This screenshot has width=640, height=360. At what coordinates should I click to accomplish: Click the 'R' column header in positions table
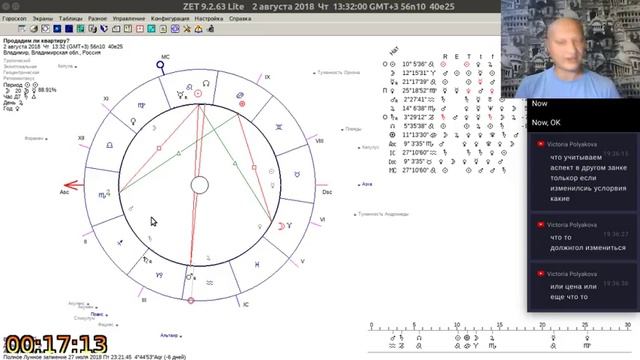pos(445,56)
